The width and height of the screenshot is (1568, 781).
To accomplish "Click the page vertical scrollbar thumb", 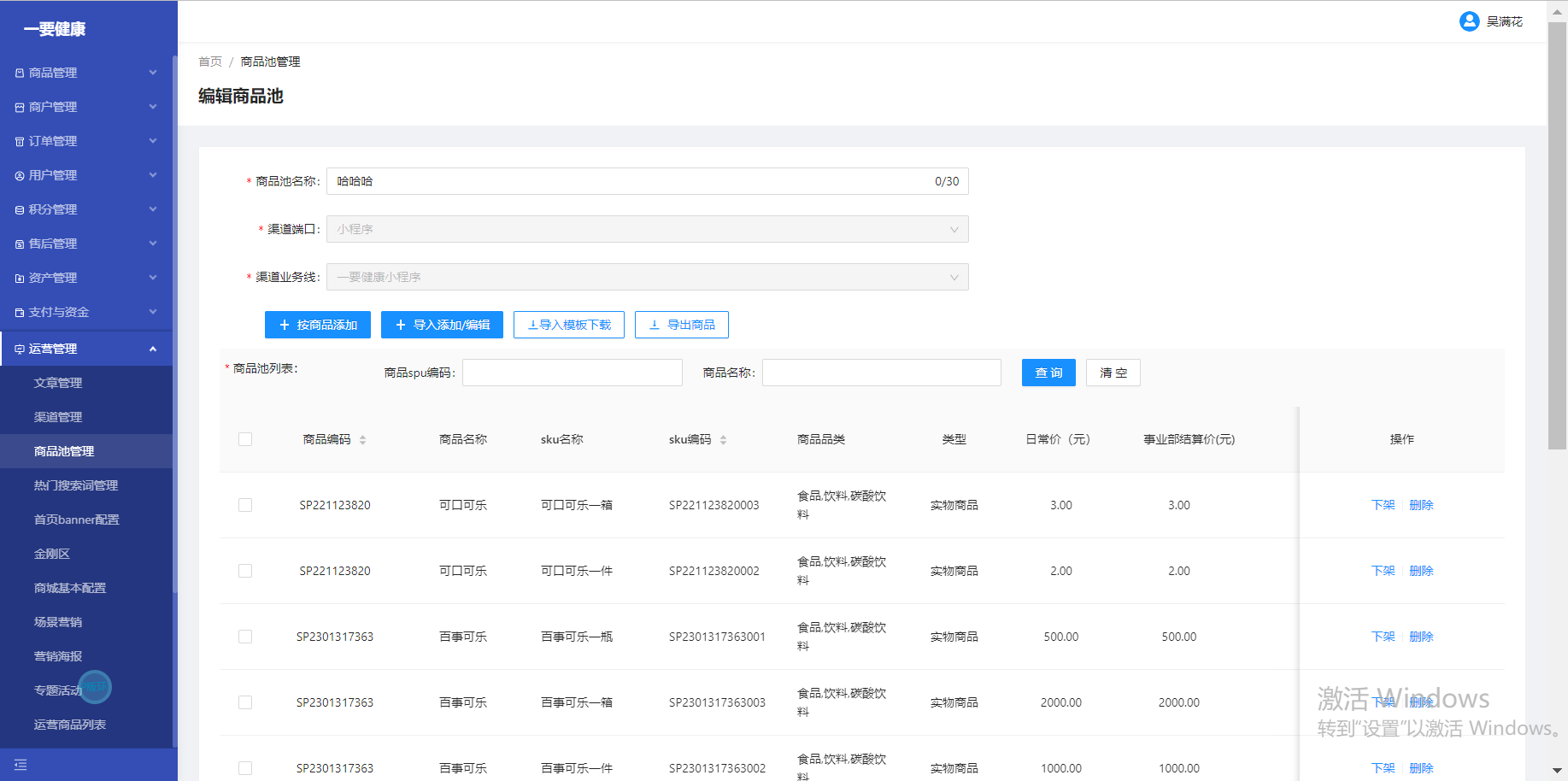I will coord(1558,235).
